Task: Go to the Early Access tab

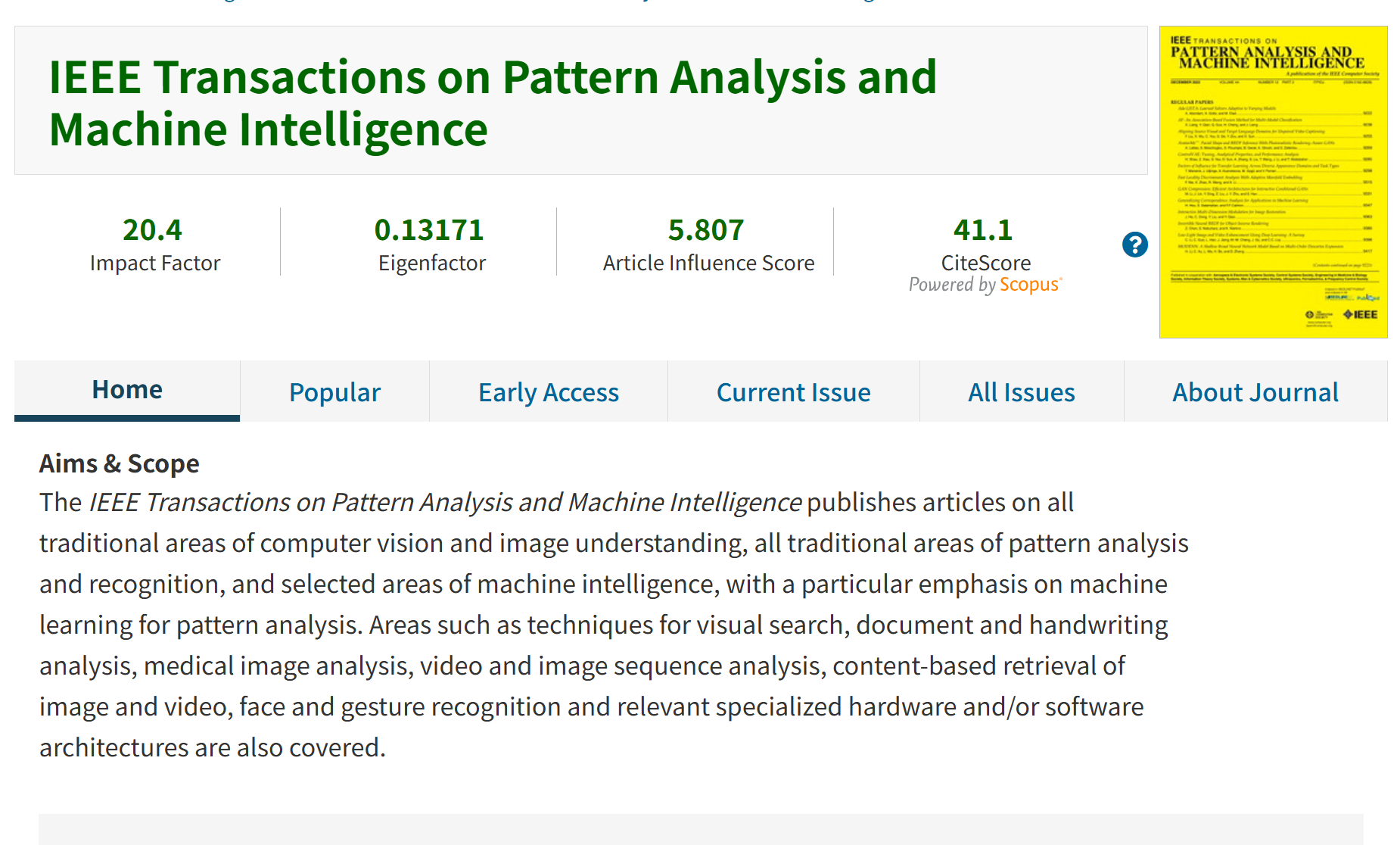Action: (x=549, y=391)
